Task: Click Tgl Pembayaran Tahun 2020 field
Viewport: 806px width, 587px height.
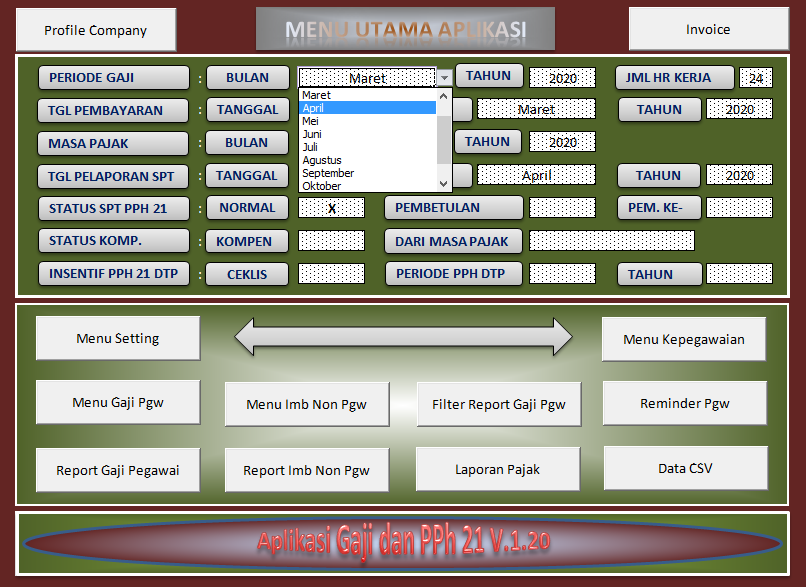Action: tap(739, 109)
